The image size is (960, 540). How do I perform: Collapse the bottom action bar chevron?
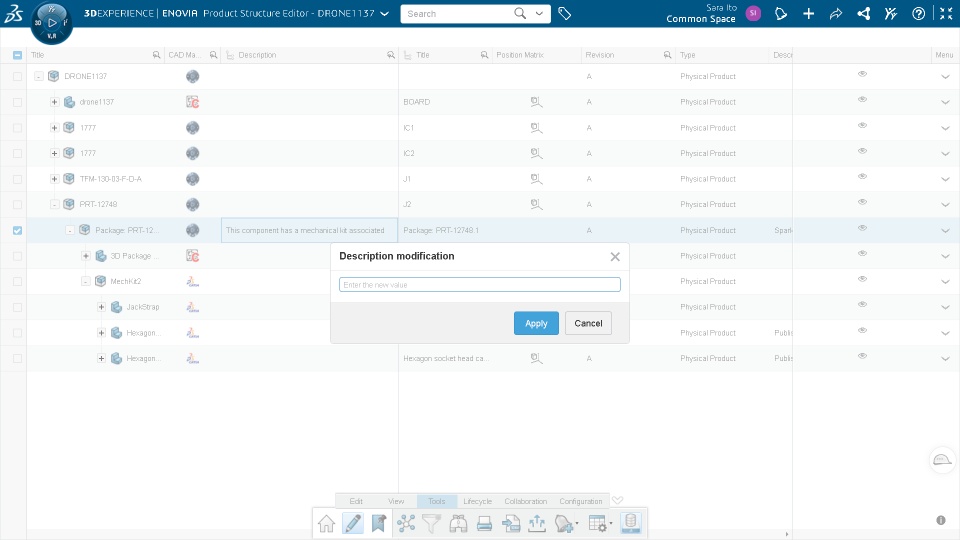[618, 500]
